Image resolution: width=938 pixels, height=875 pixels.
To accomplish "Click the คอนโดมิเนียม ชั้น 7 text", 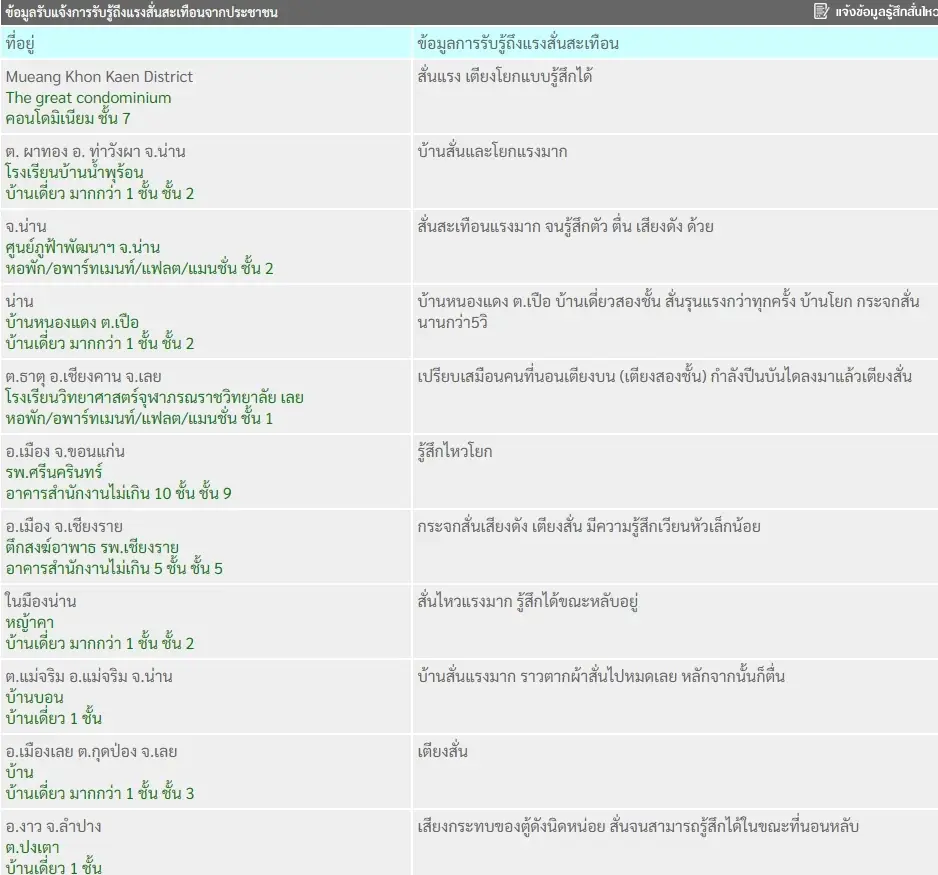I will point(68,118).
